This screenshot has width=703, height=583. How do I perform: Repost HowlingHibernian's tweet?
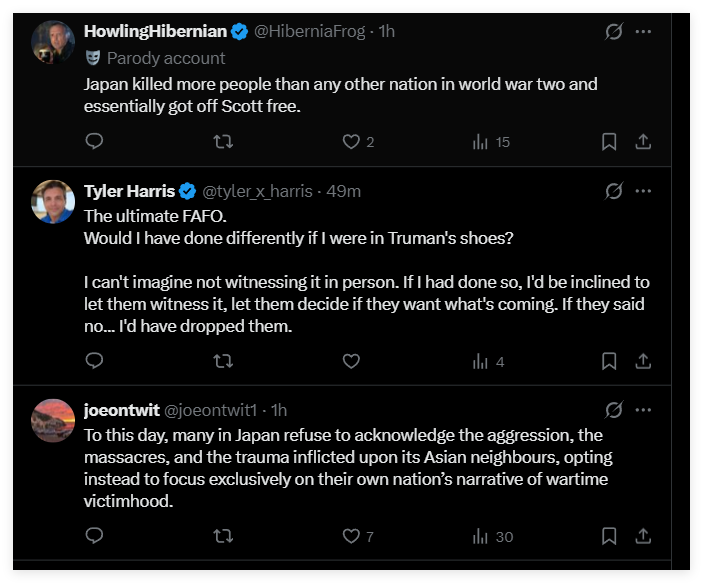(x=224, y=142)
